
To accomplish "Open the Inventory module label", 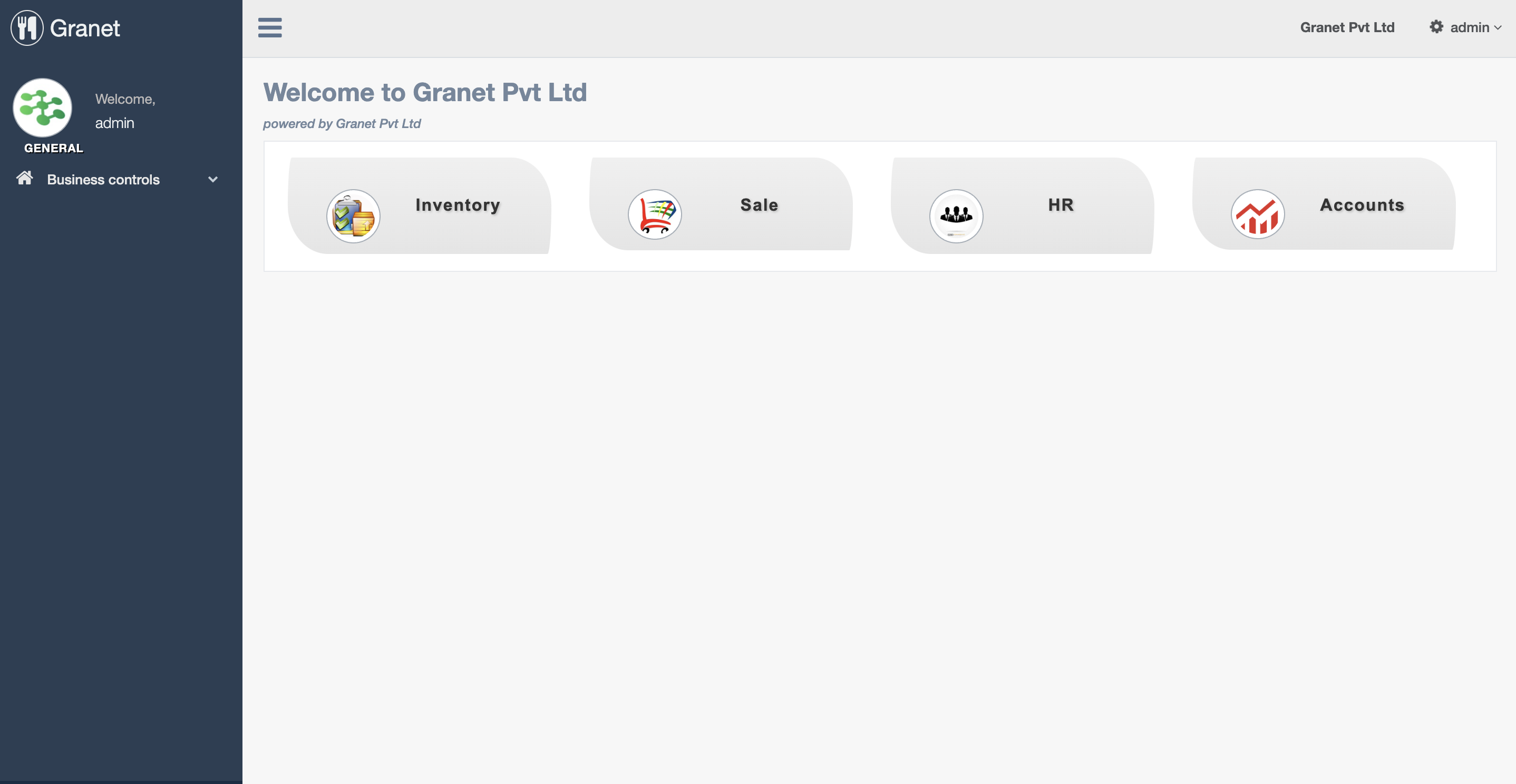I will [x=458, y=204].
